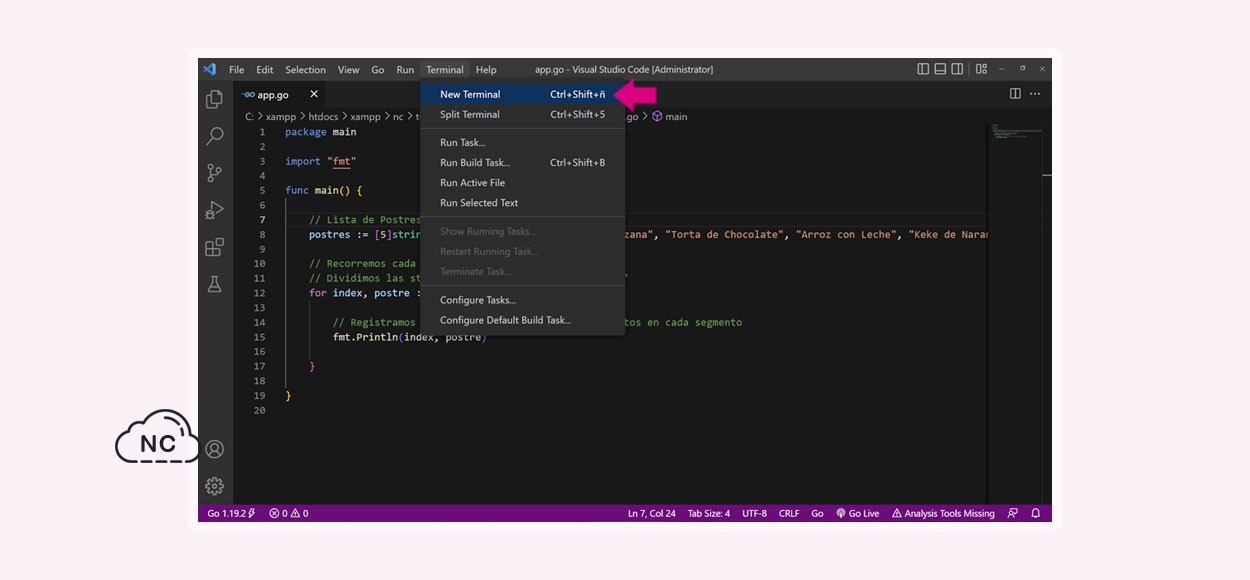Click errors and warnings count in status bar
The image size is (1250, 580).
289,513
